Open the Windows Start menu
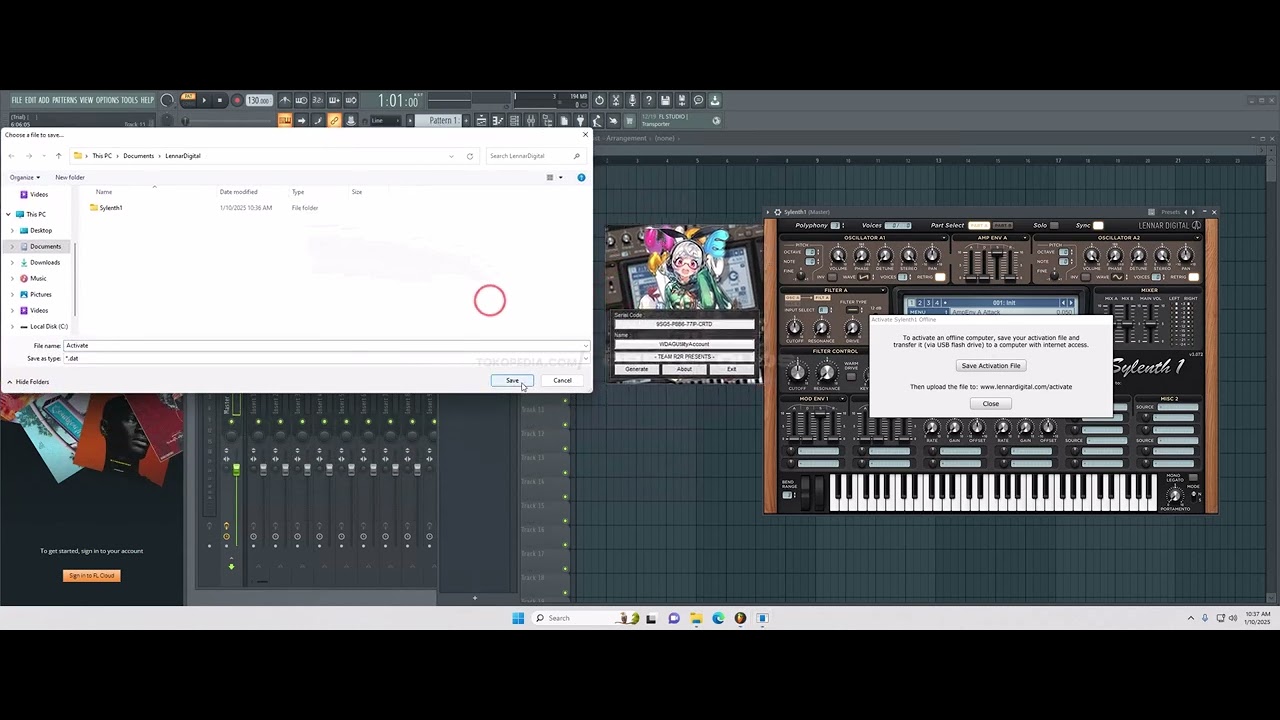Screen dimensions: 1280x720 tap(518, 618)
